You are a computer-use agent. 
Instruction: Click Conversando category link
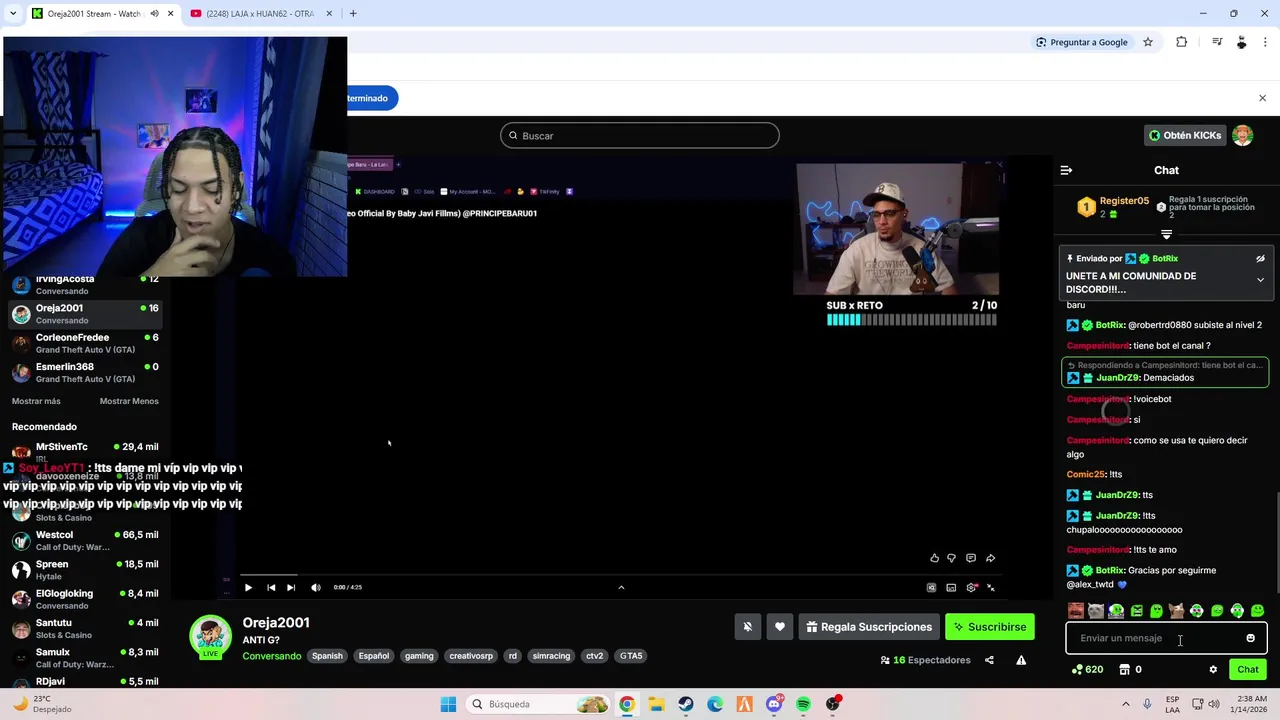pos(271,656)
